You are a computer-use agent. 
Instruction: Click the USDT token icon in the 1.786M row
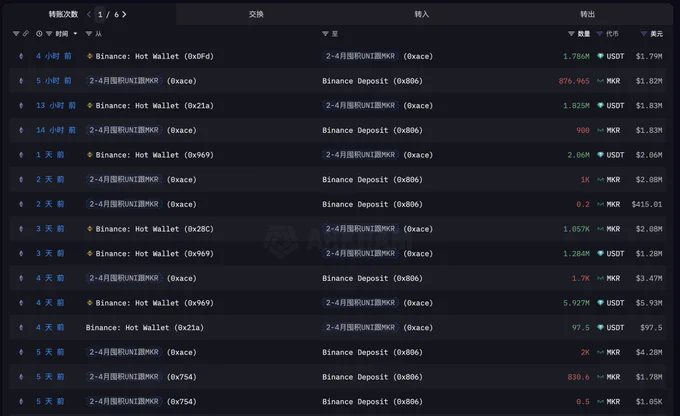point(601,56)
